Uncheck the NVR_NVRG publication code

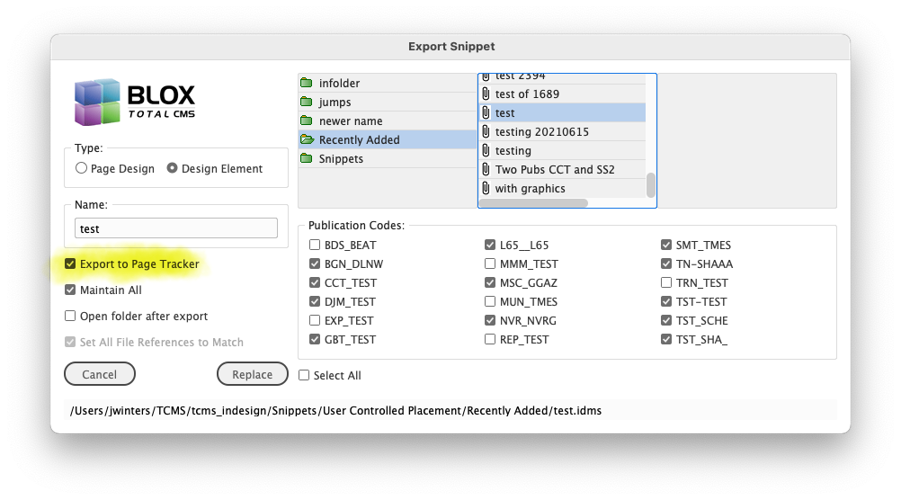pos(490,320)
